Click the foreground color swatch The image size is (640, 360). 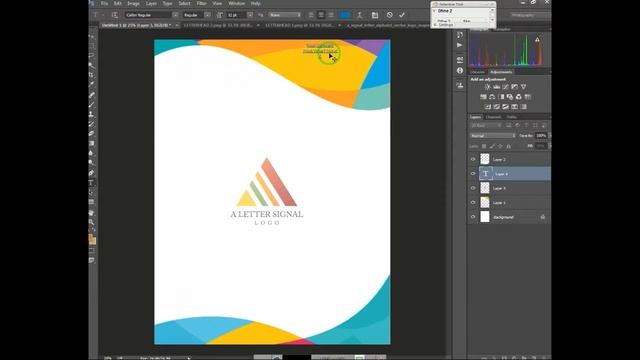pos(91,238)
